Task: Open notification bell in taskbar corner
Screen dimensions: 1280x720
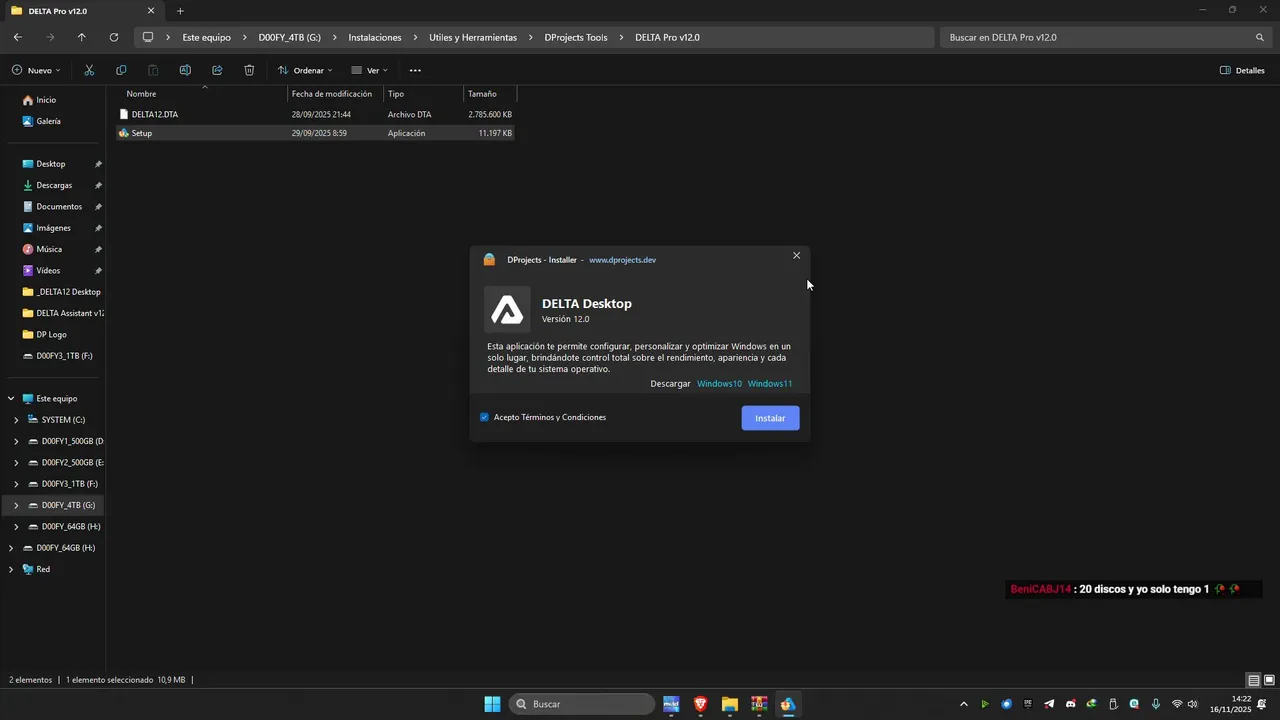Action: point(1262,704)
